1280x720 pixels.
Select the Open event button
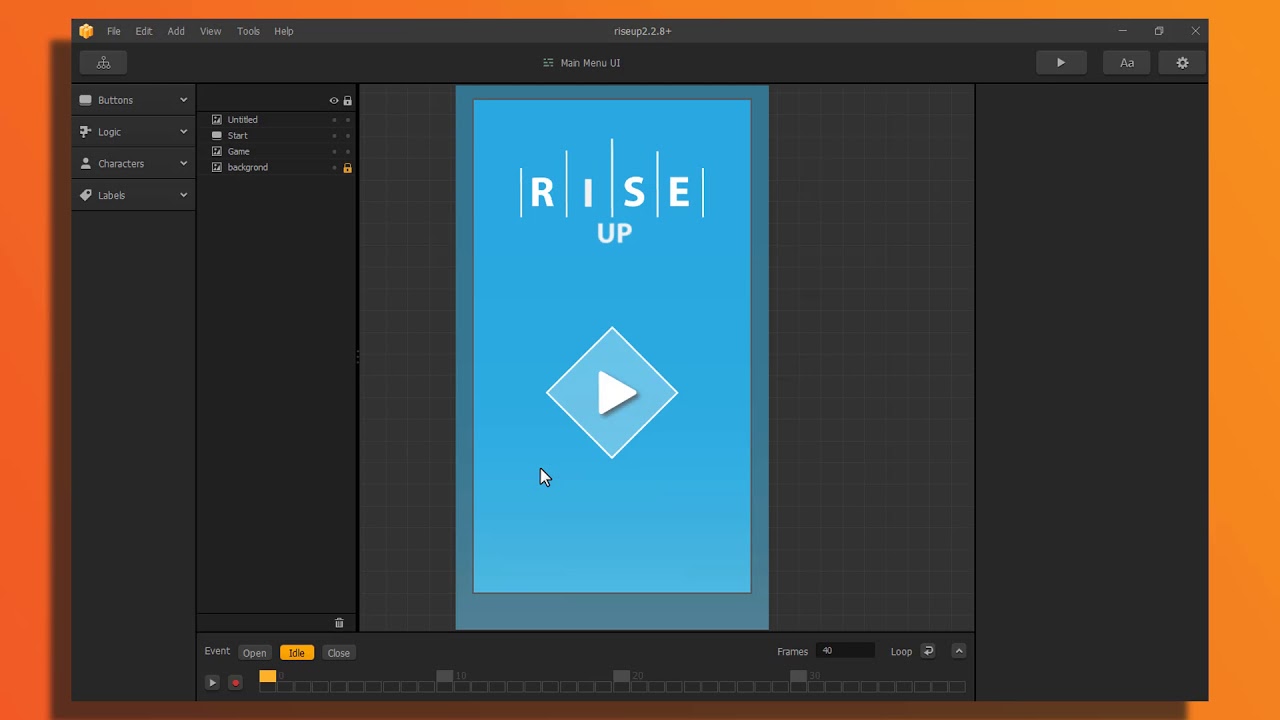[x=254, y=653]
